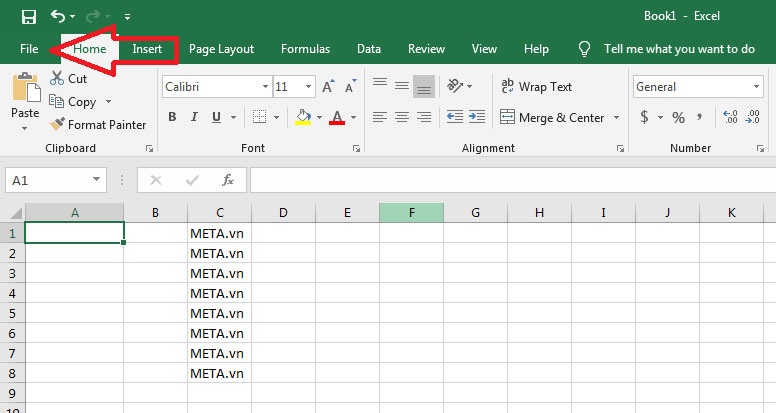This screenshot has height=413, width=776.
Task: Open Alignment dialog launcher
Action: [x=620, y=148]
